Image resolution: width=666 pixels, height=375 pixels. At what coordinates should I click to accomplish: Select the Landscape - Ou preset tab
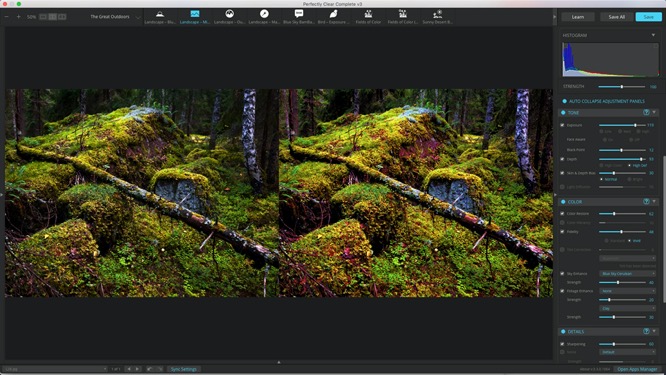pyautogui.click(x=229, y=17)
